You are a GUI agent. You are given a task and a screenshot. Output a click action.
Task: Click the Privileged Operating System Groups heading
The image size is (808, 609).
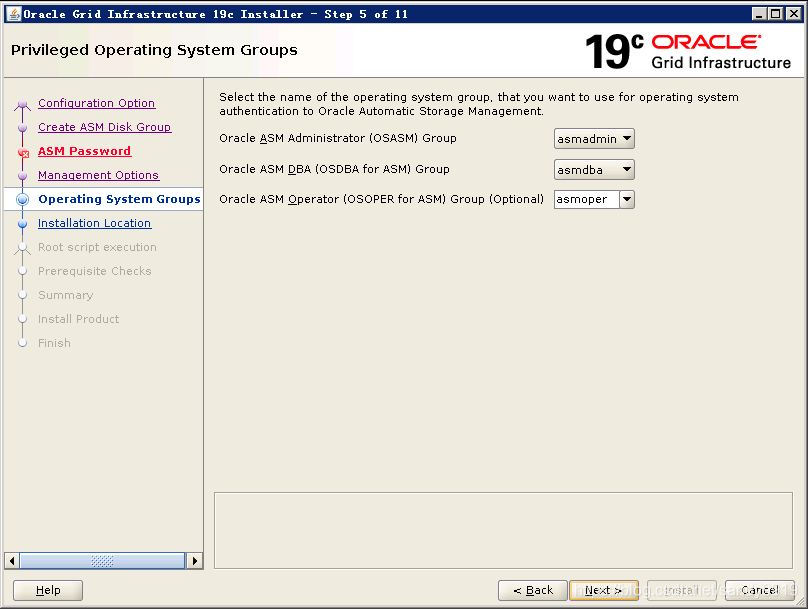coord(154,50)
